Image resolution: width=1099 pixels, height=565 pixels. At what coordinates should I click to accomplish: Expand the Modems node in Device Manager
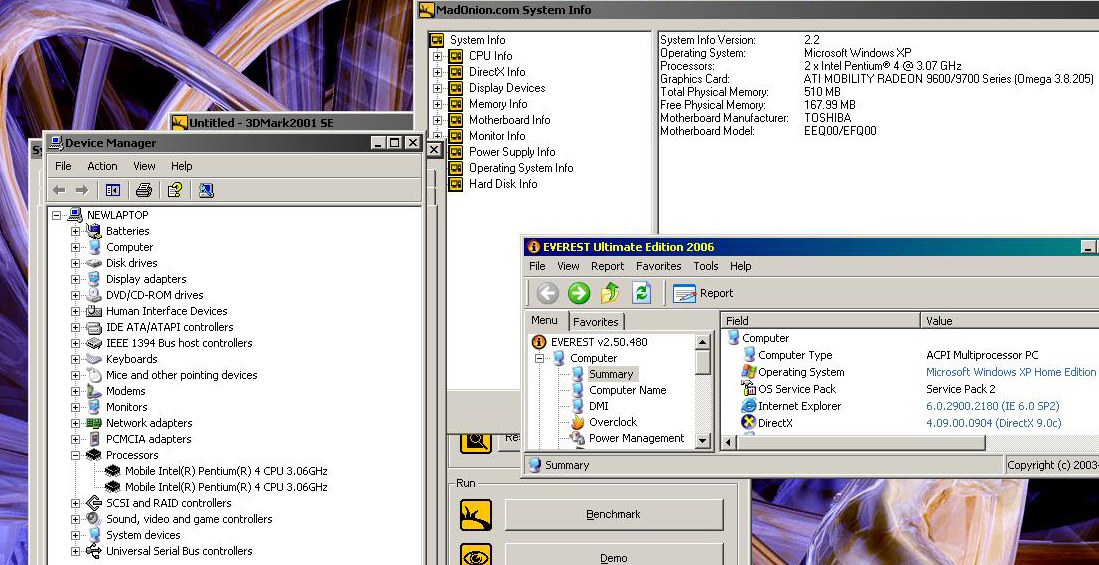[x=75, y=391]
